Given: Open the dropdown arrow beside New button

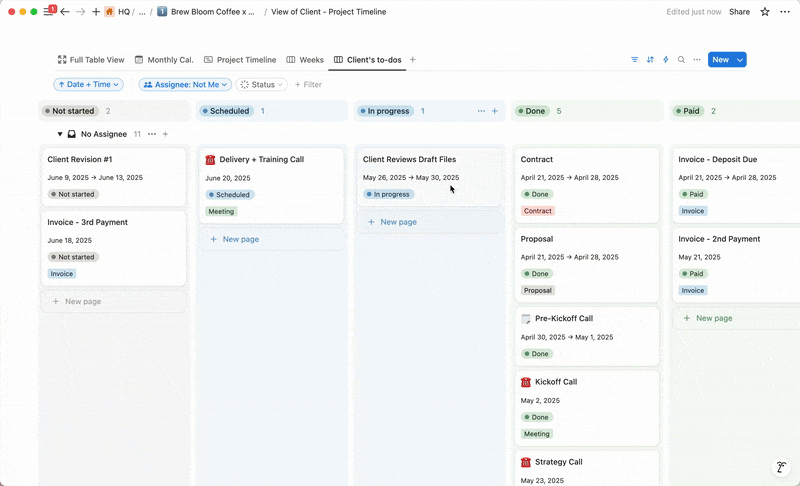Looking at the screenshot, I should click(x=740, y=60).
